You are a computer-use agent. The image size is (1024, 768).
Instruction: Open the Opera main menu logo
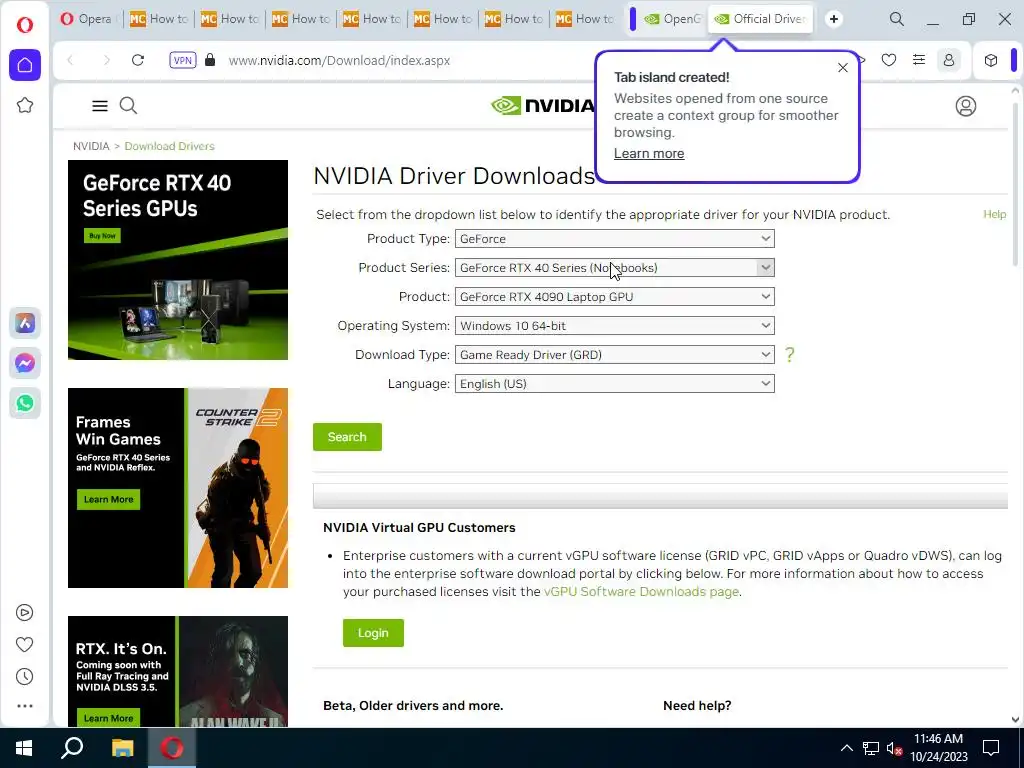click(25, 25)
